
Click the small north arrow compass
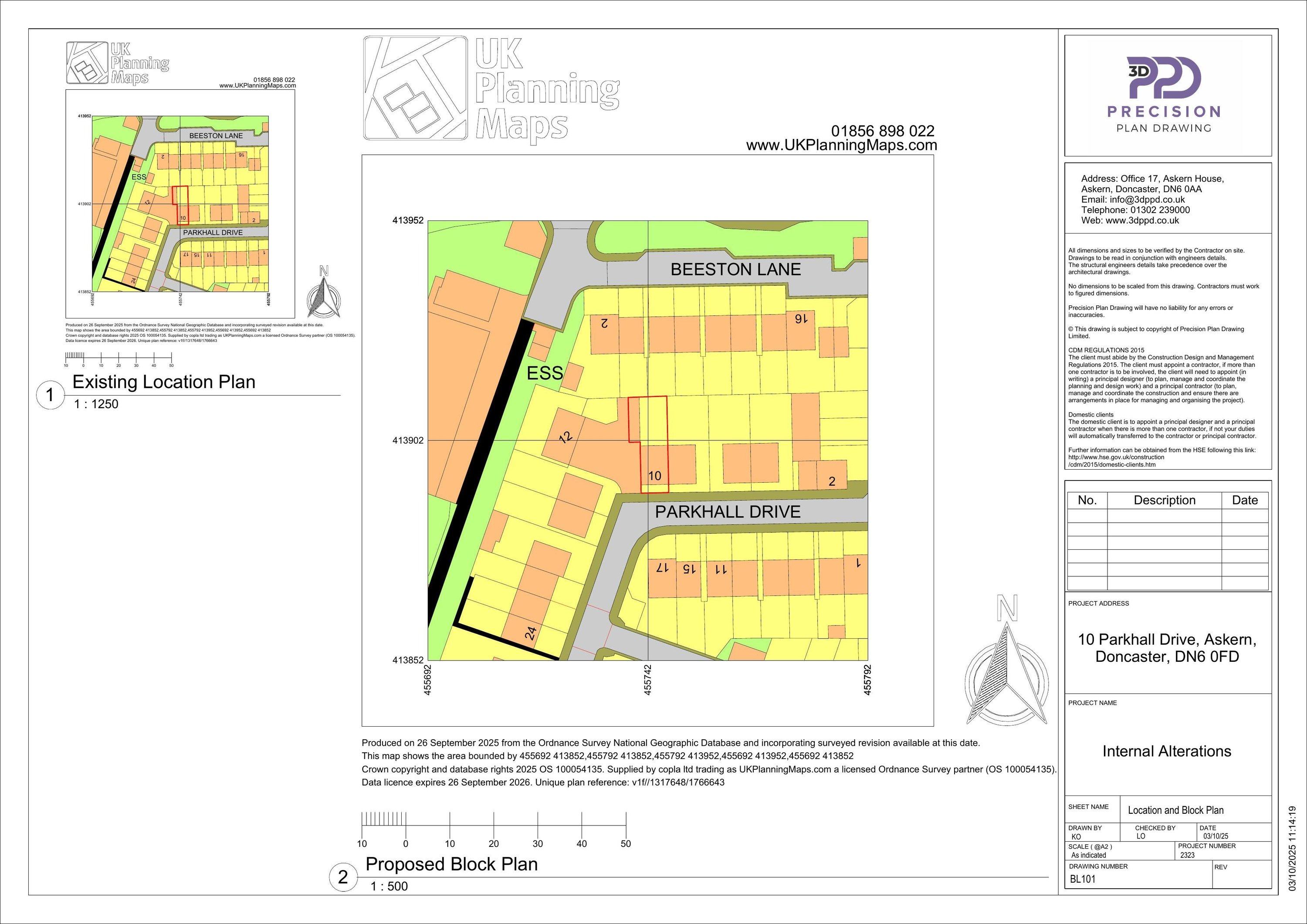tap(324, 294)
